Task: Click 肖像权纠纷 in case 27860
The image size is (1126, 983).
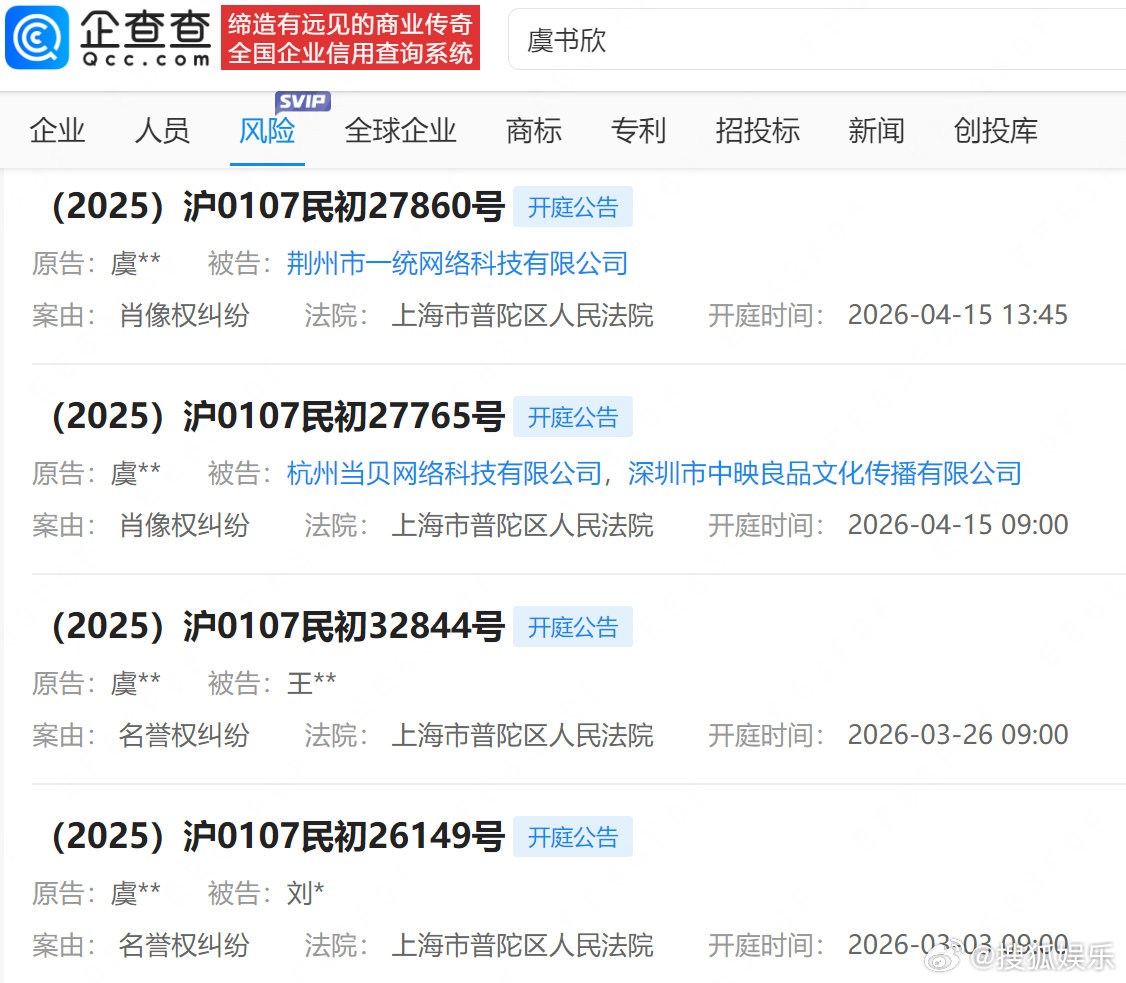Action: [184, 315]
